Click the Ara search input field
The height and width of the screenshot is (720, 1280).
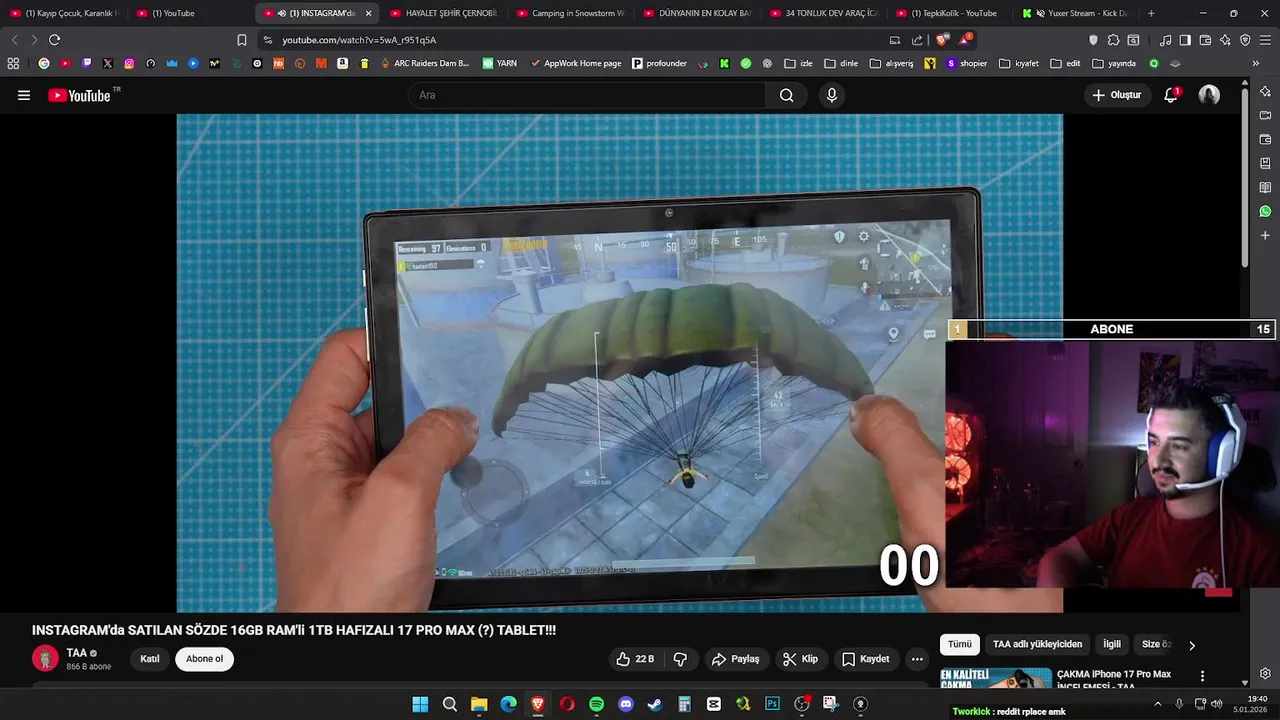pos(587,95)
